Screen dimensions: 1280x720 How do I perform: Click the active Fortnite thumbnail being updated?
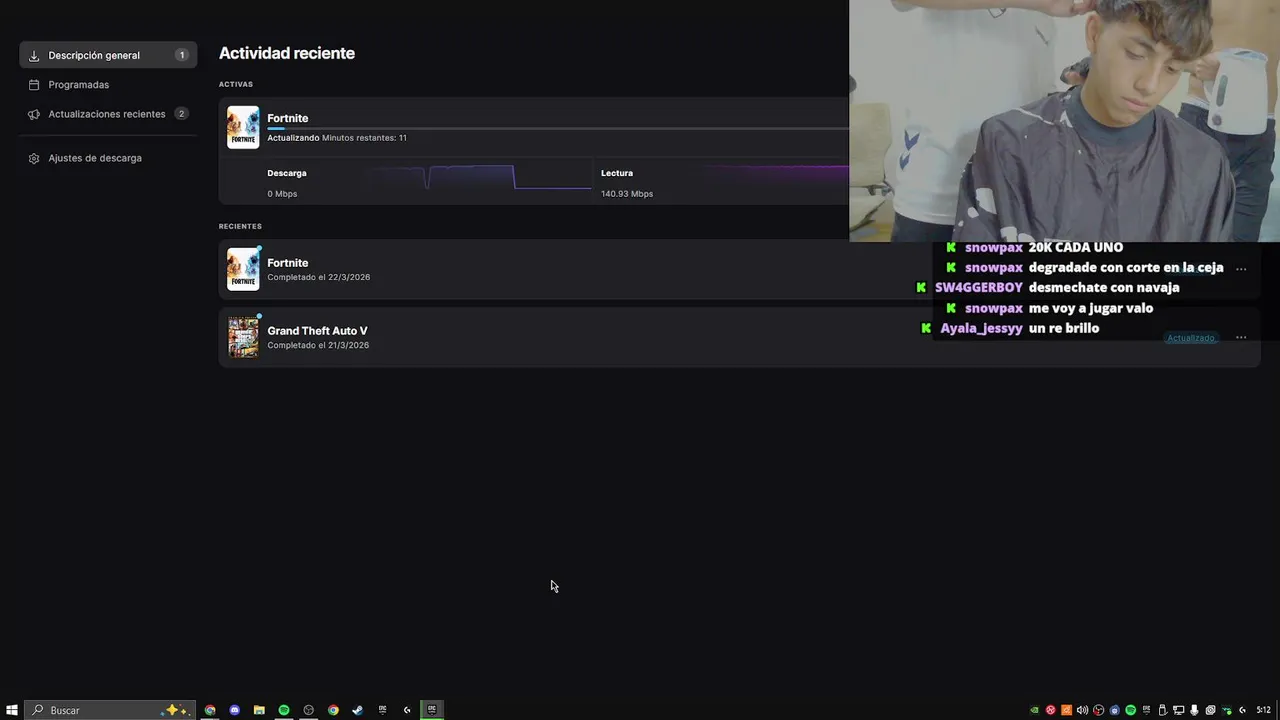243,127
